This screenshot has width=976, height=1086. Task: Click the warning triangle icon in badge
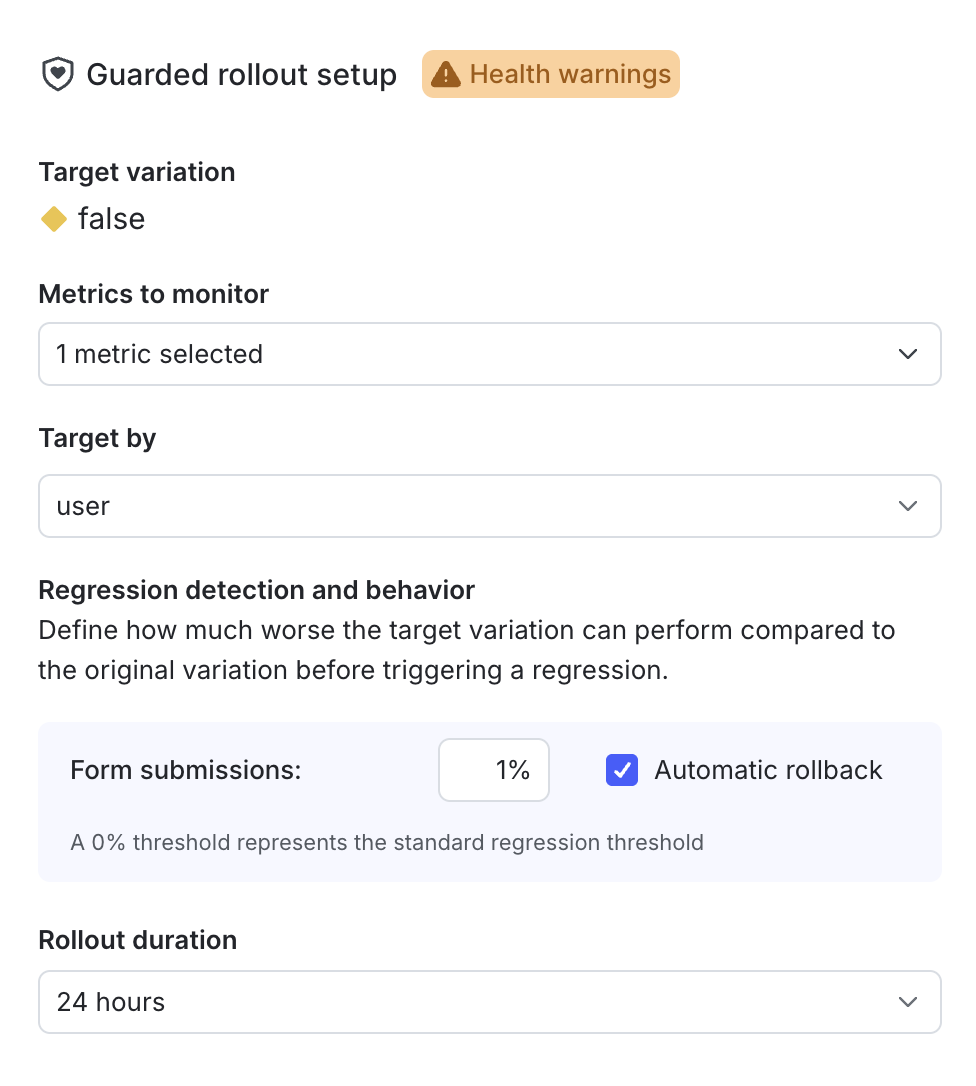[x=446, y=75]
